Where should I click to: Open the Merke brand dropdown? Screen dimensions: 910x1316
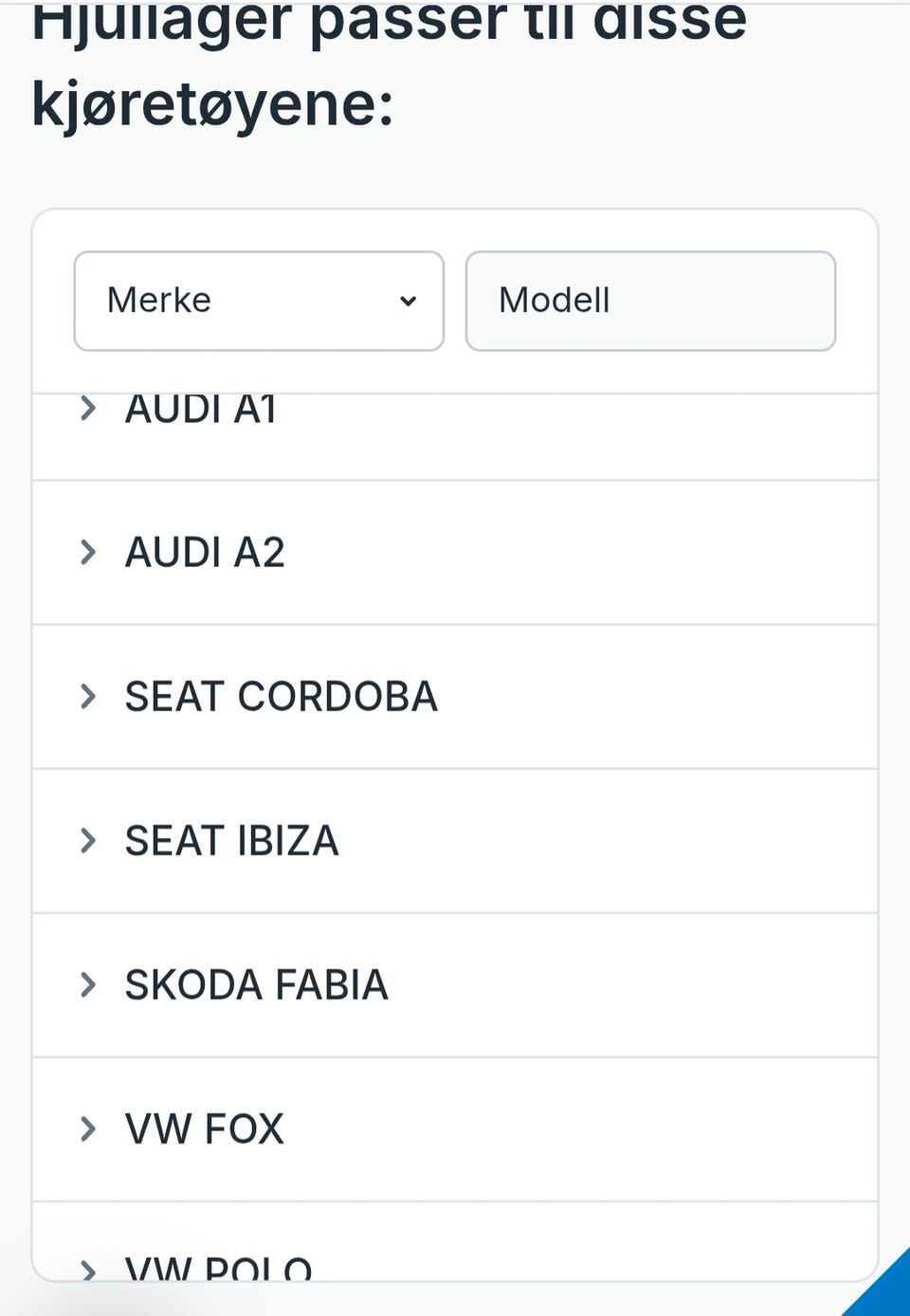click(x=258, y=302)
